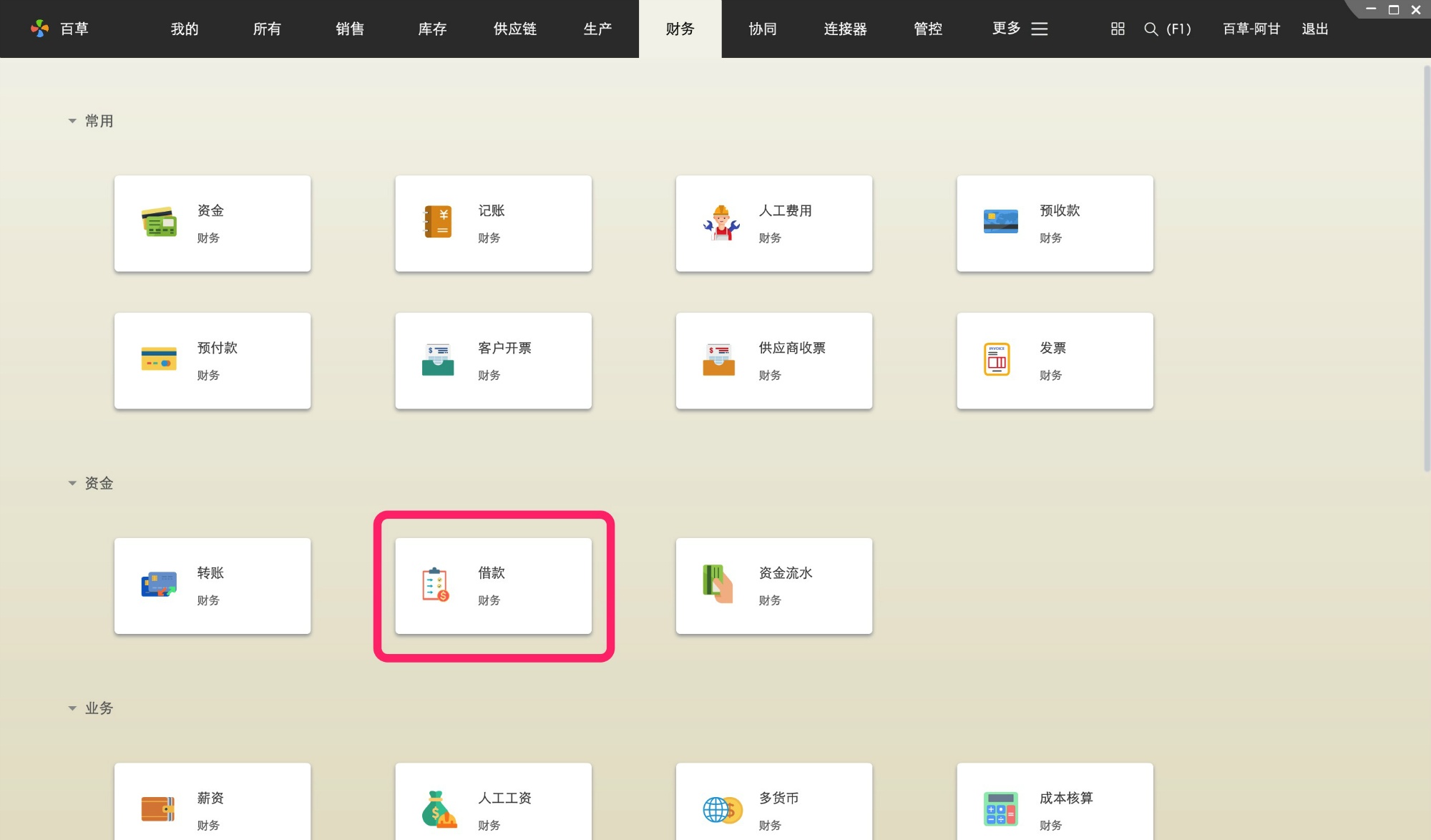Open the 资金 card's green card icon

click(159, 223)
